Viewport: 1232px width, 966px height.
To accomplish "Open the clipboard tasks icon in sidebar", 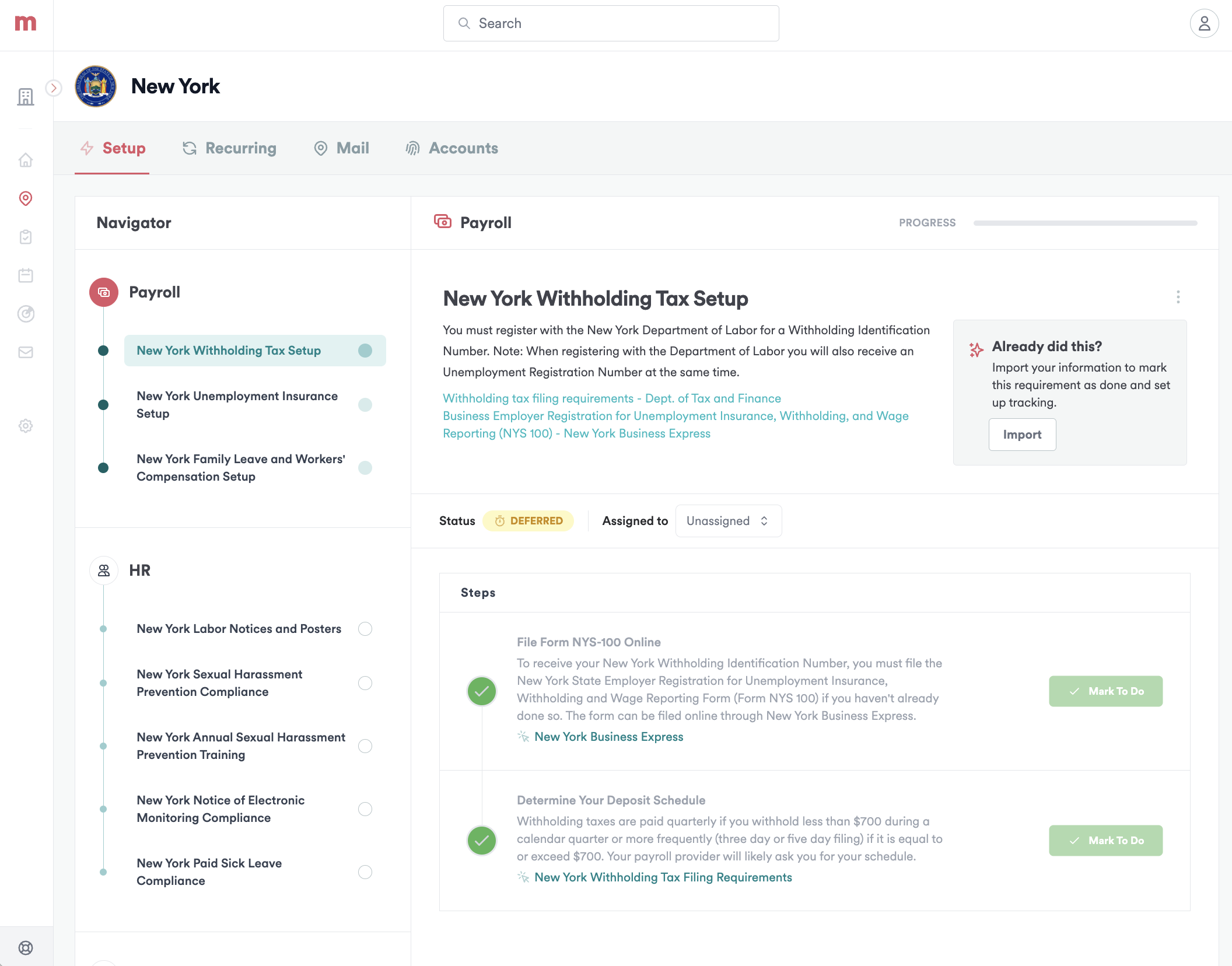I will (26, 237).
